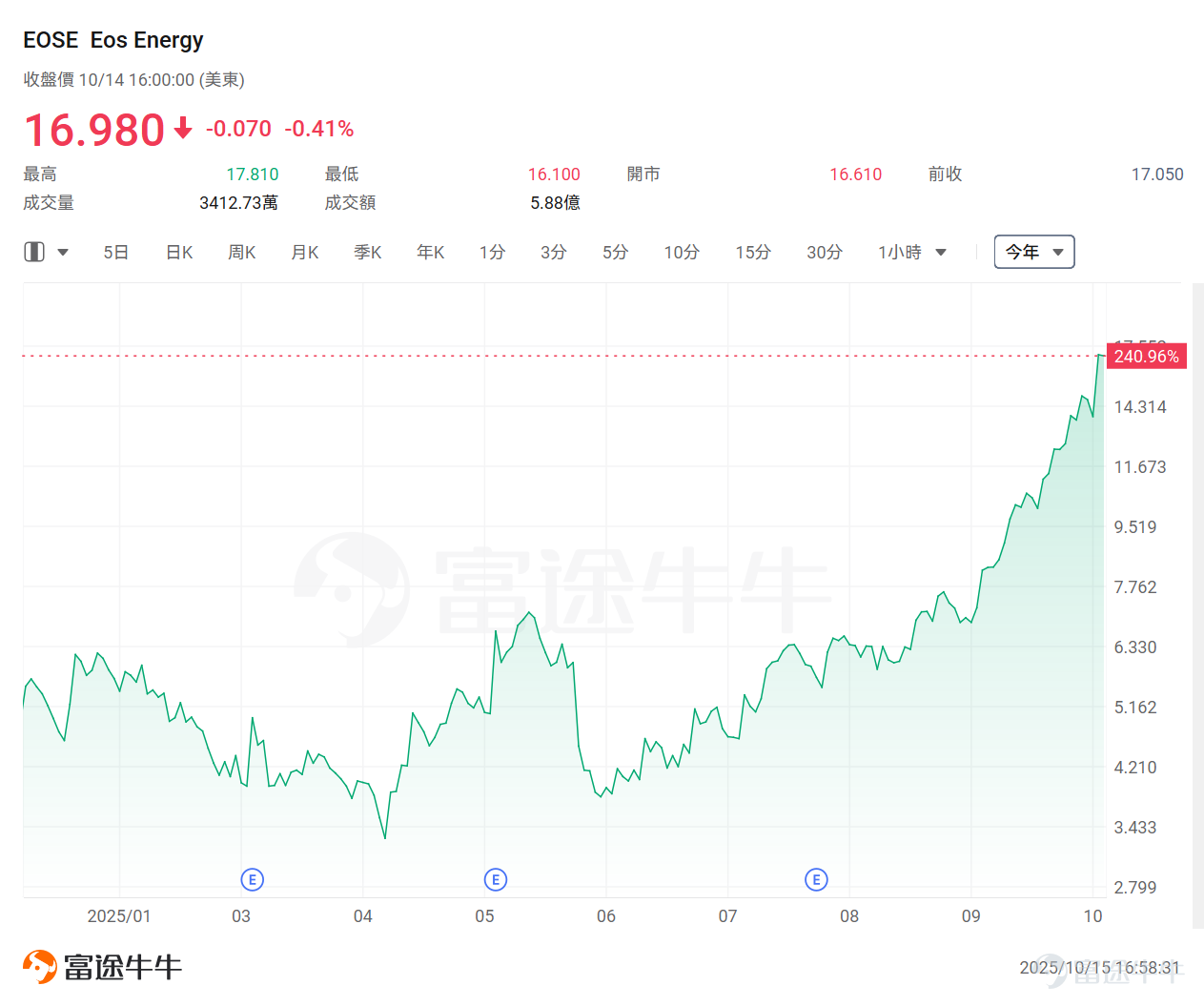Click the 前收 value 17.050

pos(1157,175)
